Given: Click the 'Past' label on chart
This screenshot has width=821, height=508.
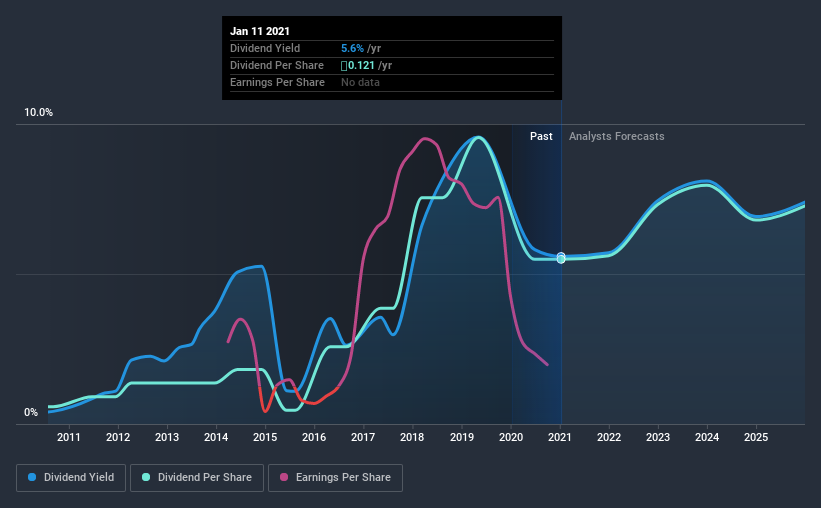Looking at the screenshot, I should click(x=541, y=136).
